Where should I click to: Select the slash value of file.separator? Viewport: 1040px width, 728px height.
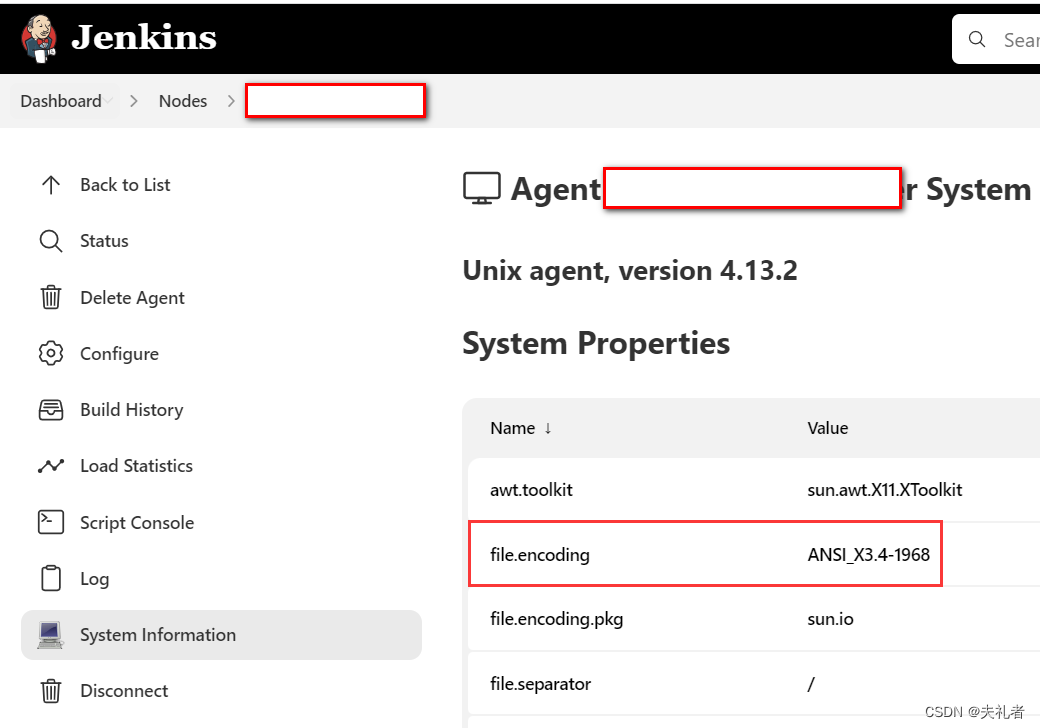point(811,684)
